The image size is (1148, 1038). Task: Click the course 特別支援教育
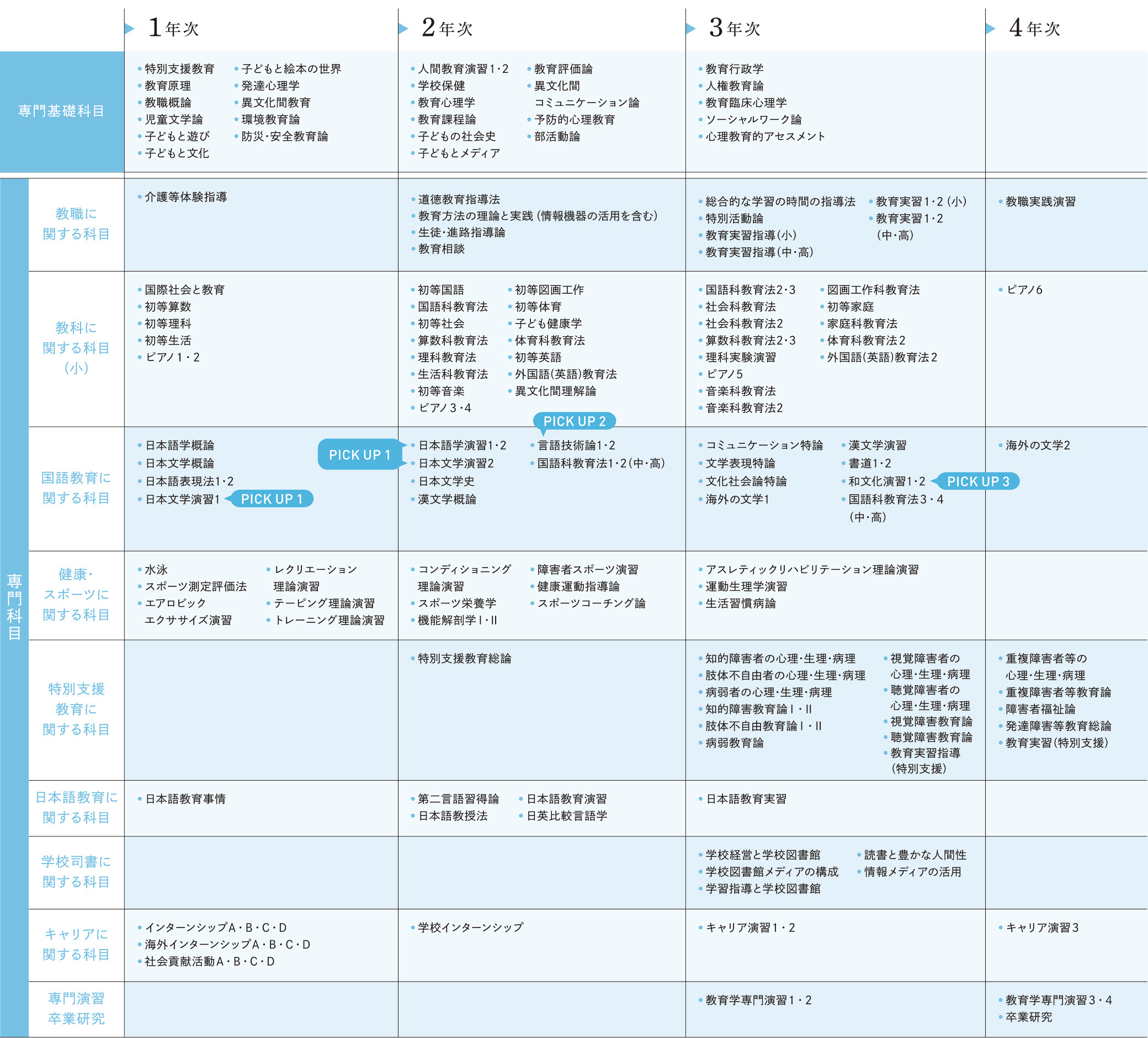179,69
